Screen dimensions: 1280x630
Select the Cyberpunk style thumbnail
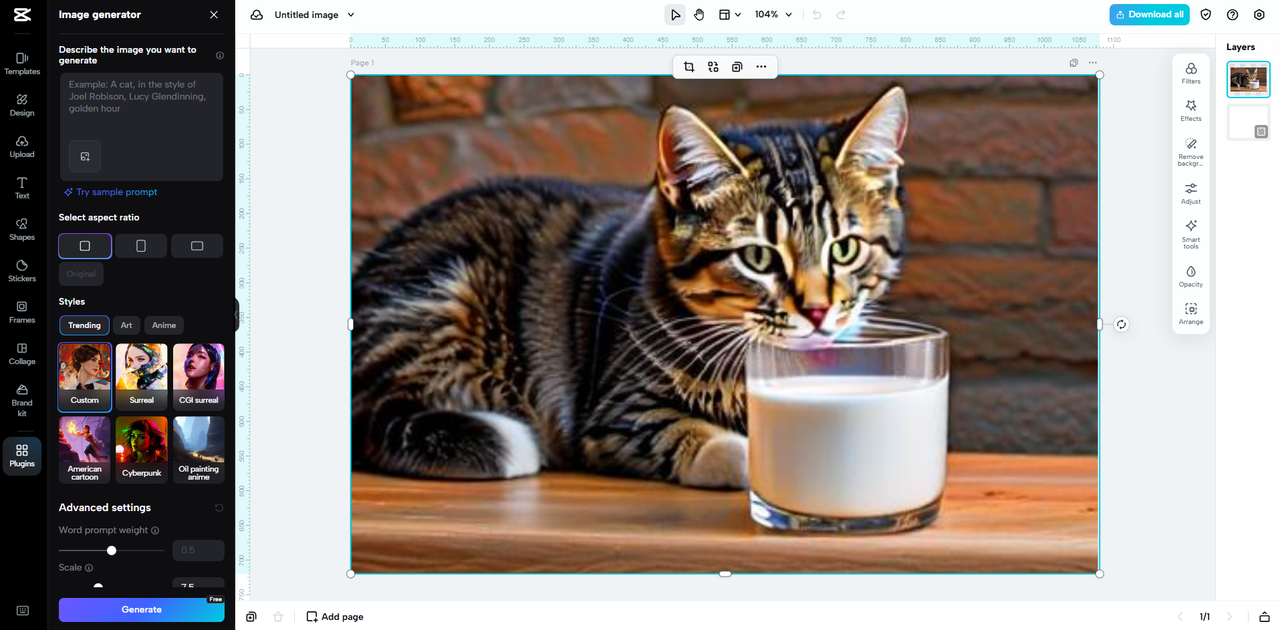[x=142, y=449]
